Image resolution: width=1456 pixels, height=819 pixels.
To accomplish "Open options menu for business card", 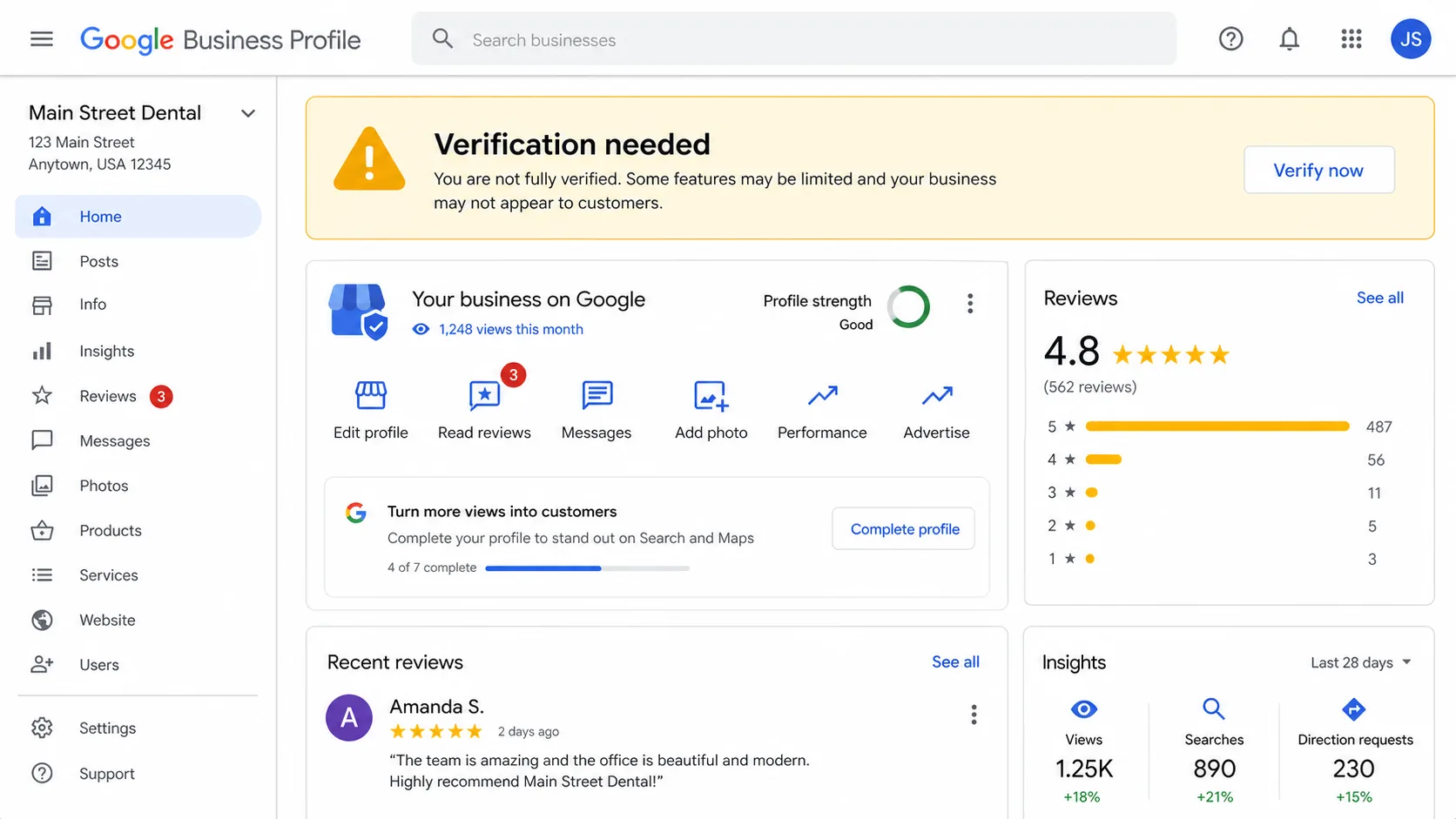I will click(x=969, y=304).
